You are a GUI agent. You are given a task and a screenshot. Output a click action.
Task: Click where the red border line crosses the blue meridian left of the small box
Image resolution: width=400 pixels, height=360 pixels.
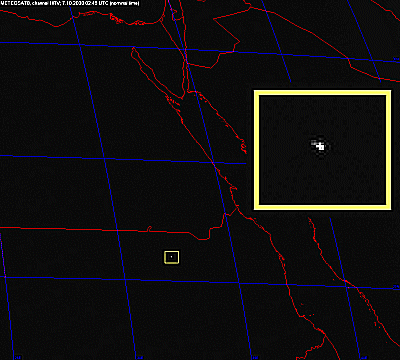pos(117,230)
